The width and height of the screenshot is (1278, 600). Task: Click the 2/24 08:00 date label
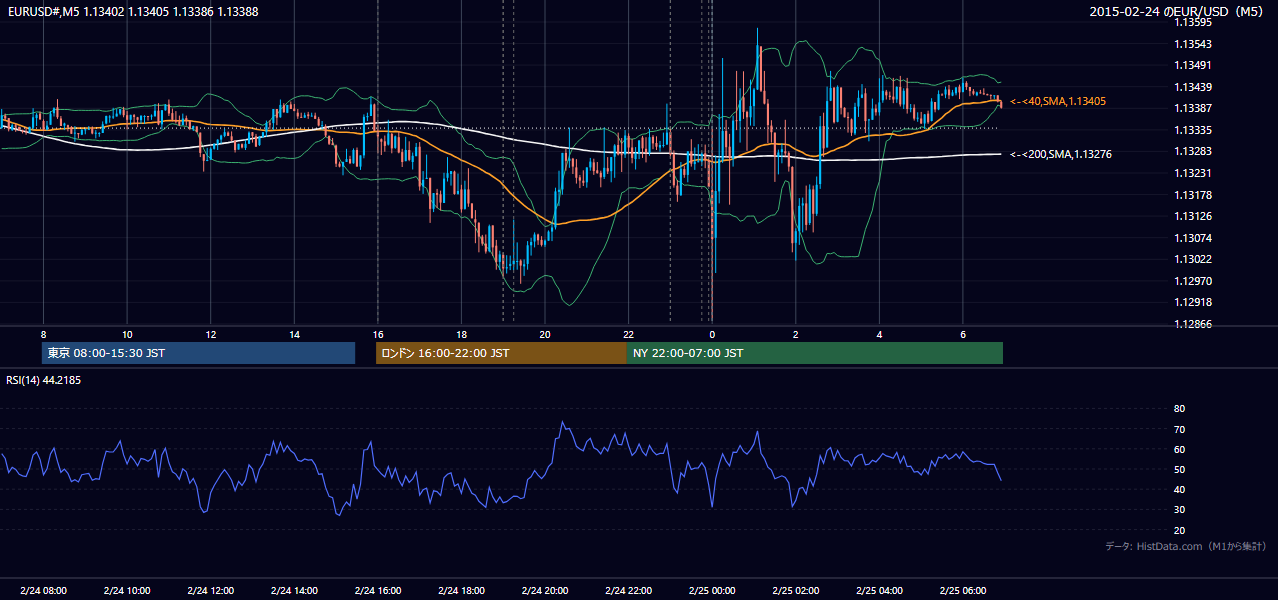[43, 591]
